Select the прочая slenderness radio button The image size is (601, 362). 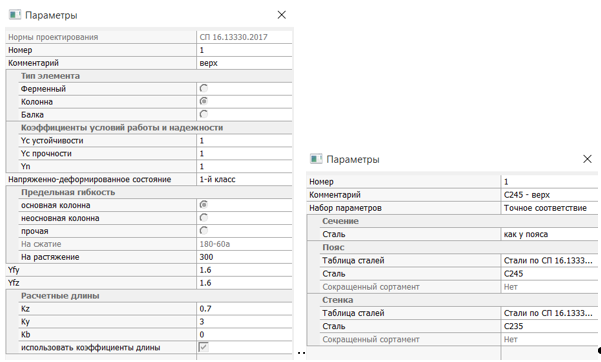pos(204,231)
